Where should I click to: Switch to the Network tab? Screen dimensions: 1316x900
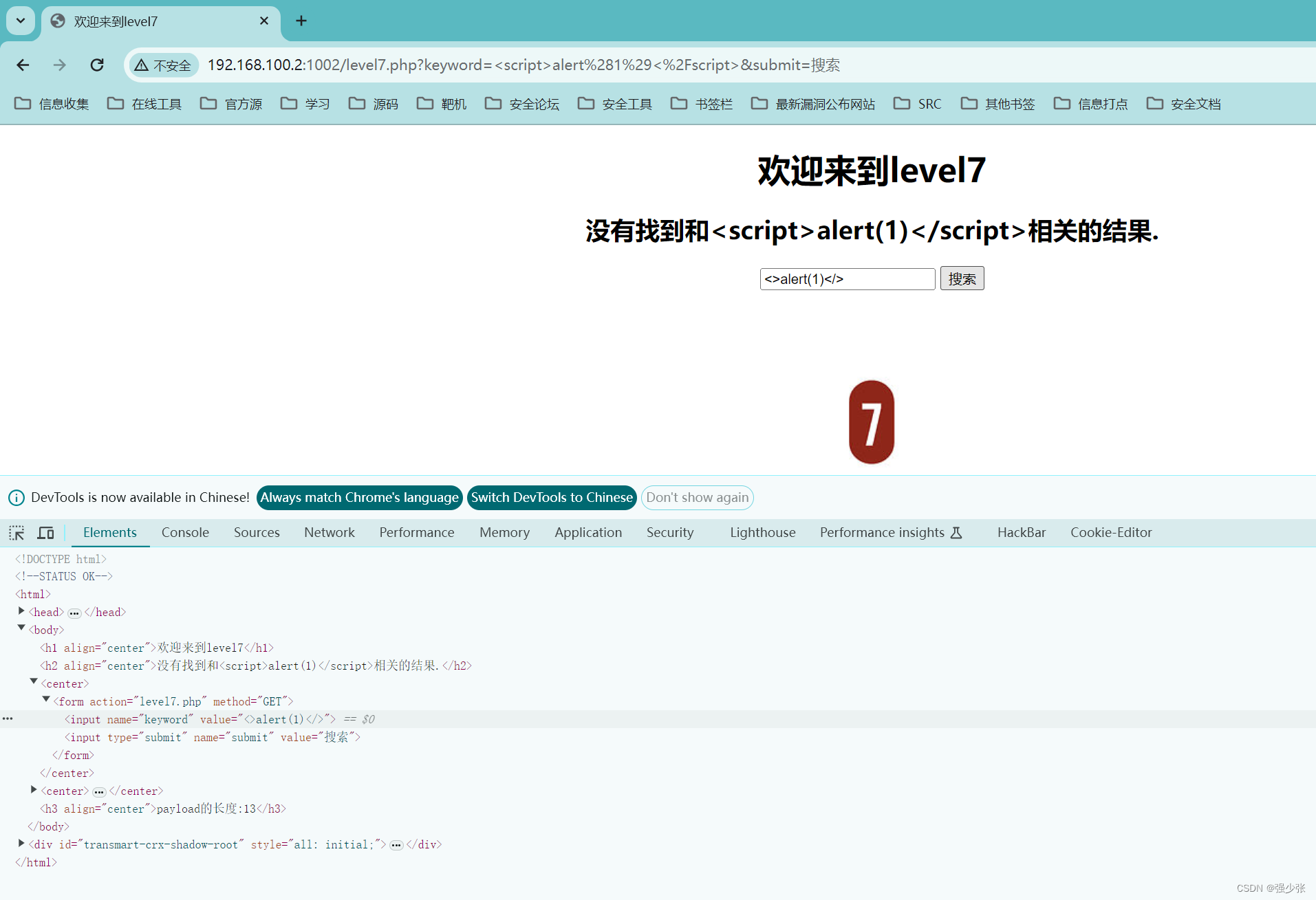[x=330, y=533]
